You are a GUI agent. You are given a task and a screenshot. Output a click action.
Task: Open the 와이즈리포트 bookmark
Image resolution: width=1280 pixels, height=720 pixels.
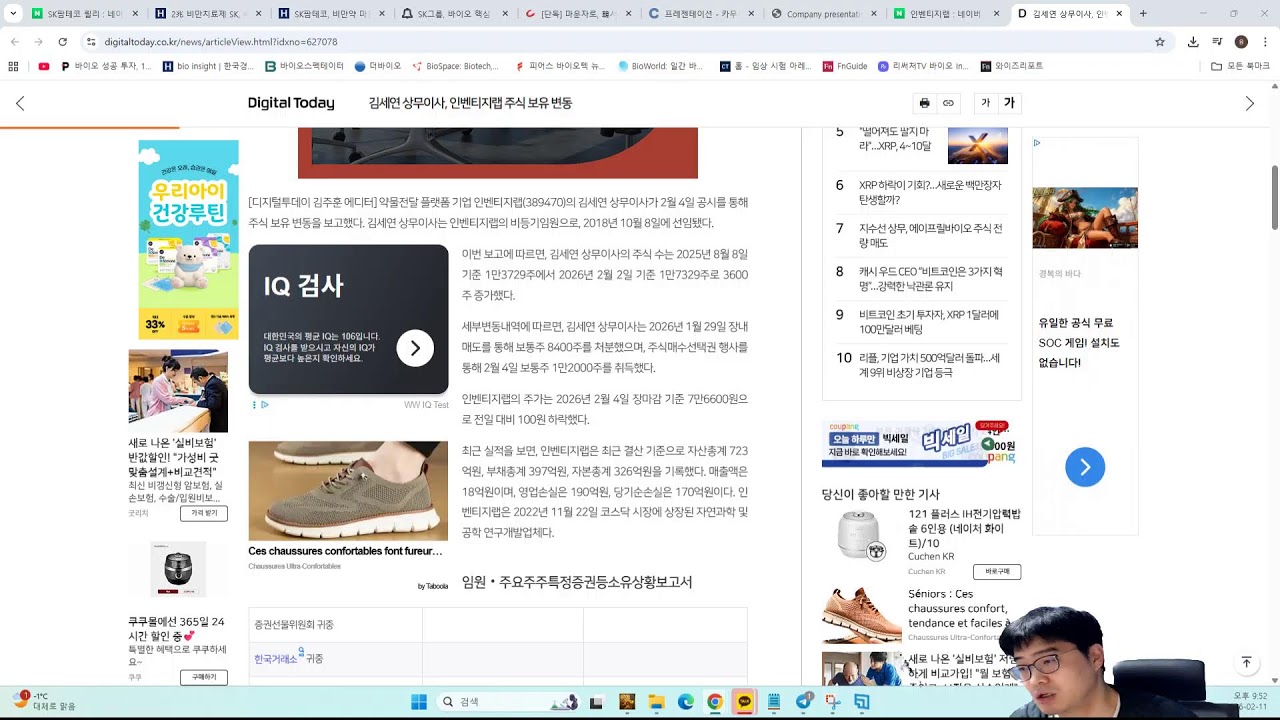1012,66
